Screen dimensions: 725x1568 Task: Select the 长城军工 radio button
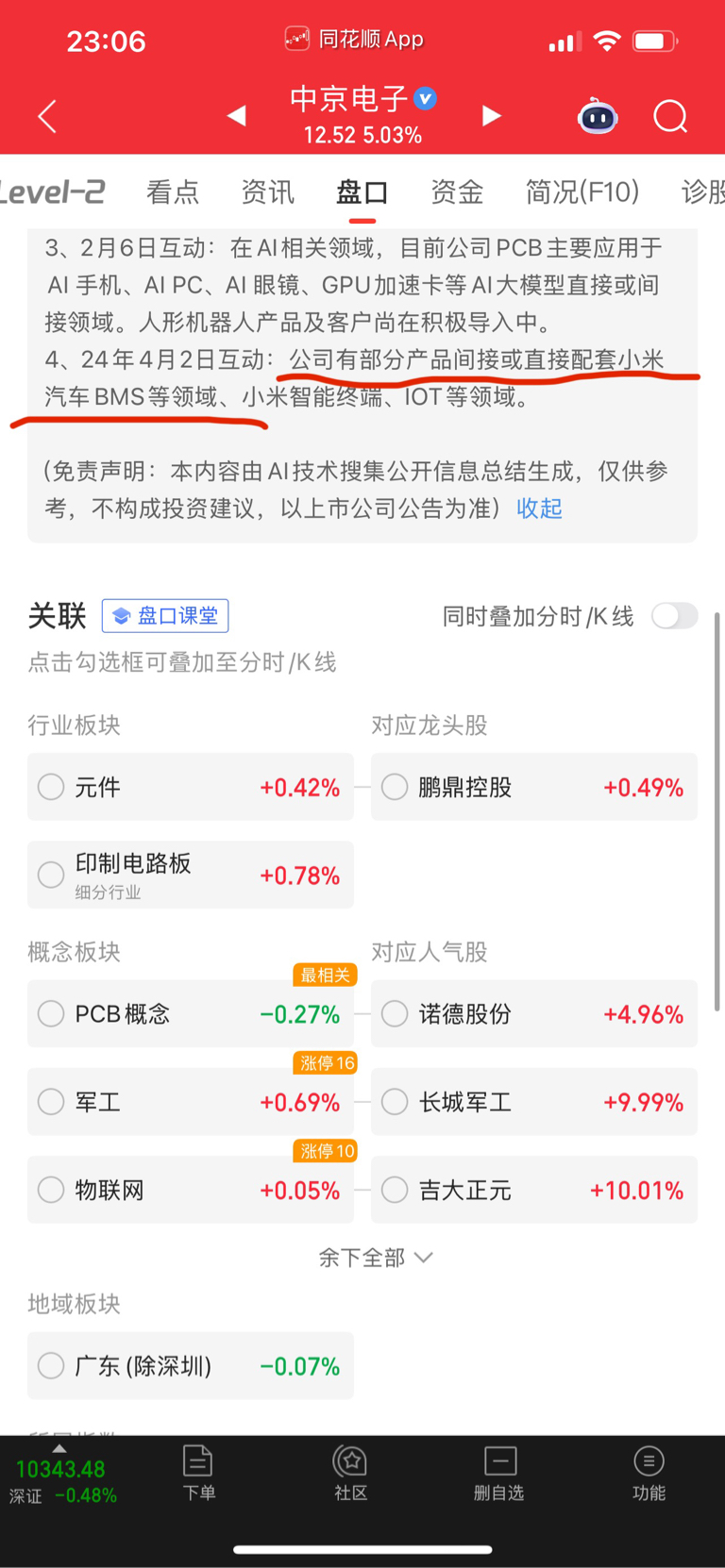click(395, 1102)
